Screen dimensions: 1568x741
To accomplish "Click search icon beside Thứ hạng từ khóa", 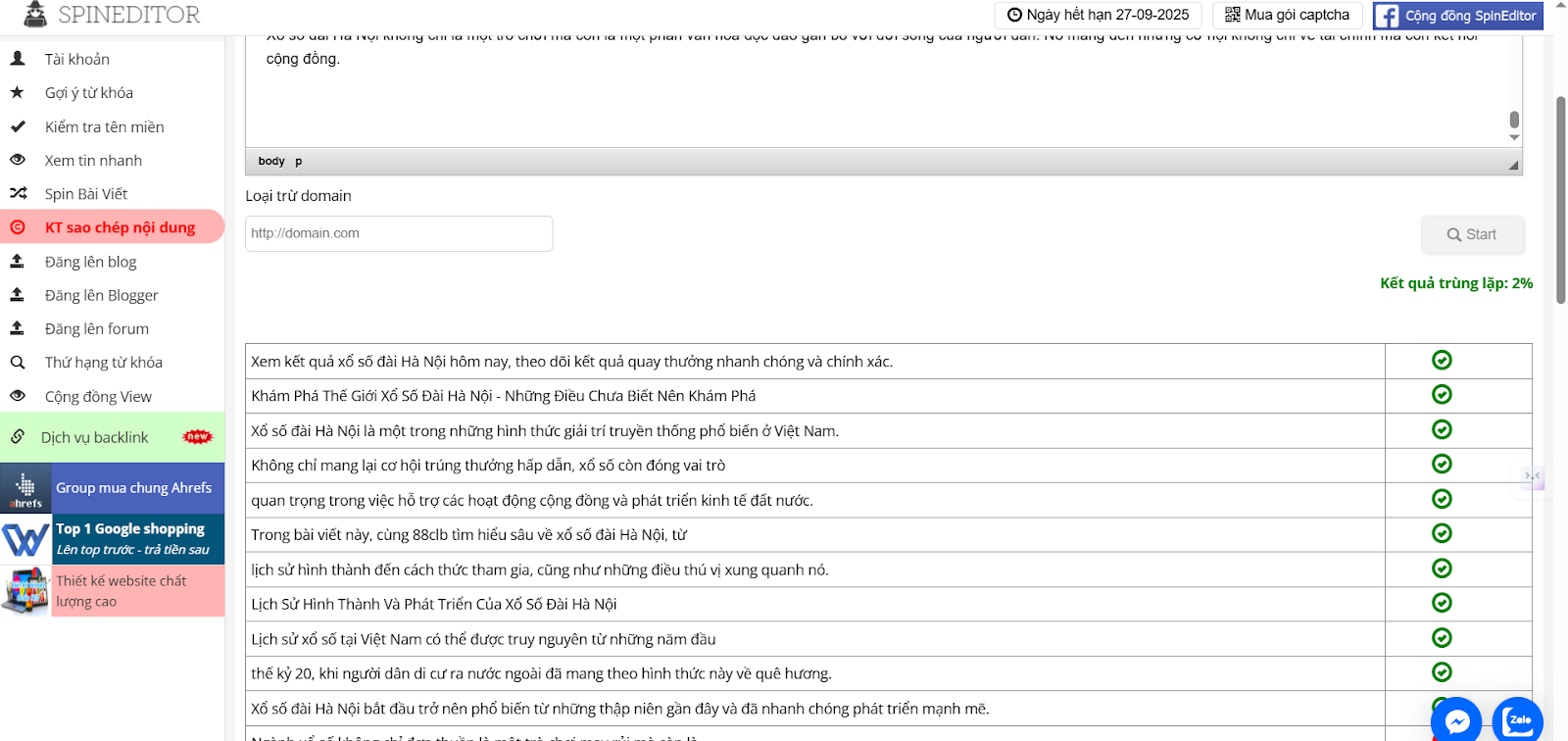I will pyautogui.click(x=18, y=363).
